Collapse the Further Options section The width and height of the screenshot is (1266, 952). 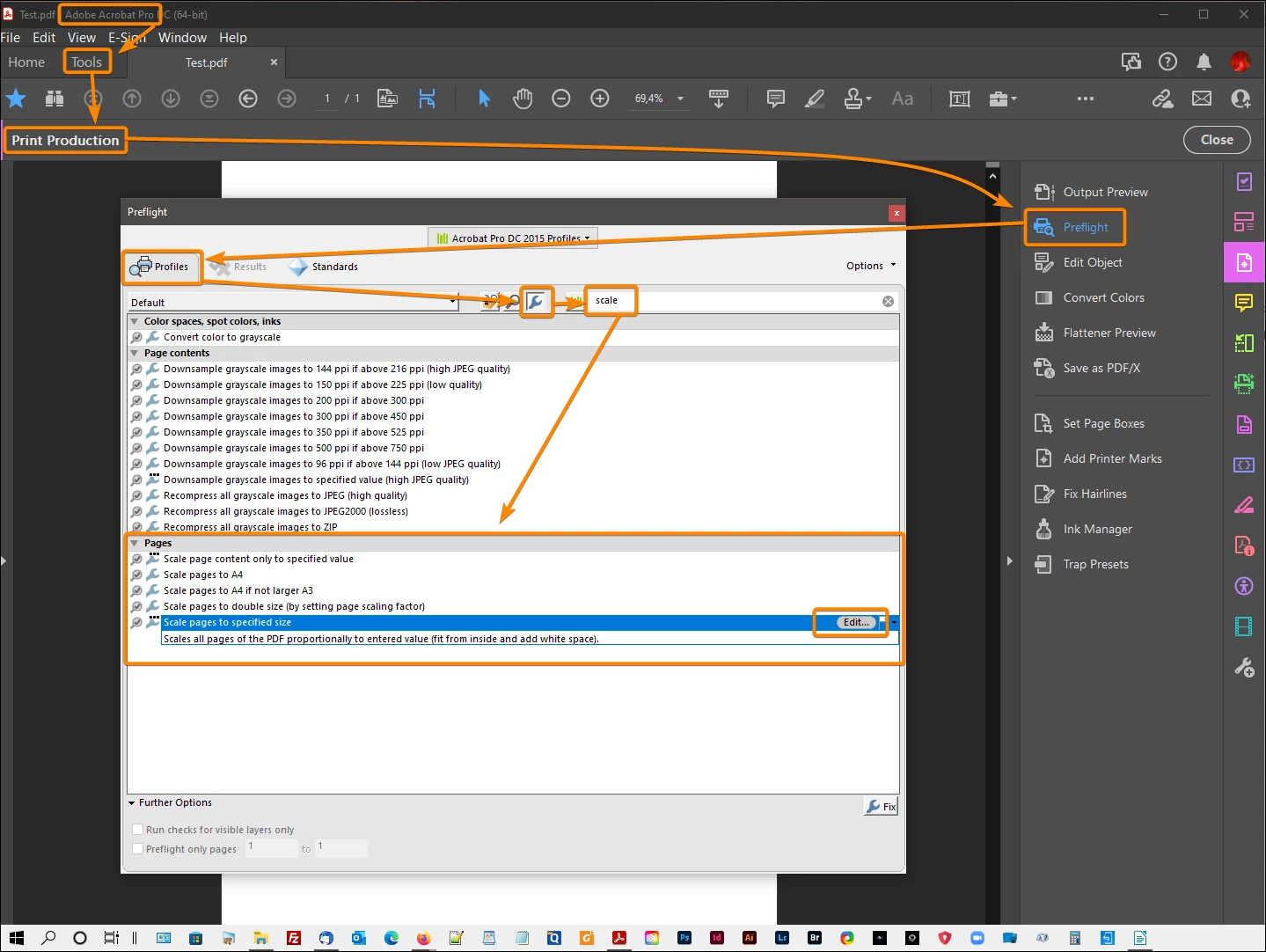132,803
